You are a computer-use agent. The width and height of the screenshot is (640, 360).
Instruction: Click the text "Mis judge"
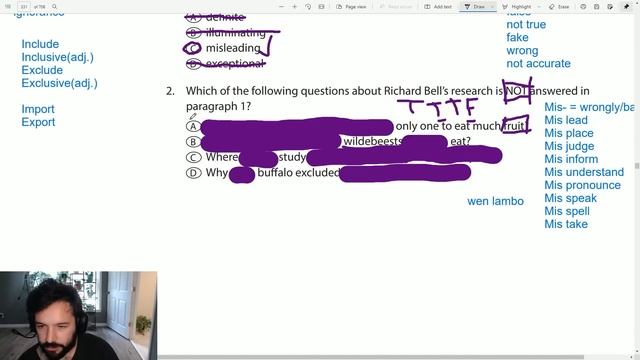pyautogui.click(x=569, y=147)
